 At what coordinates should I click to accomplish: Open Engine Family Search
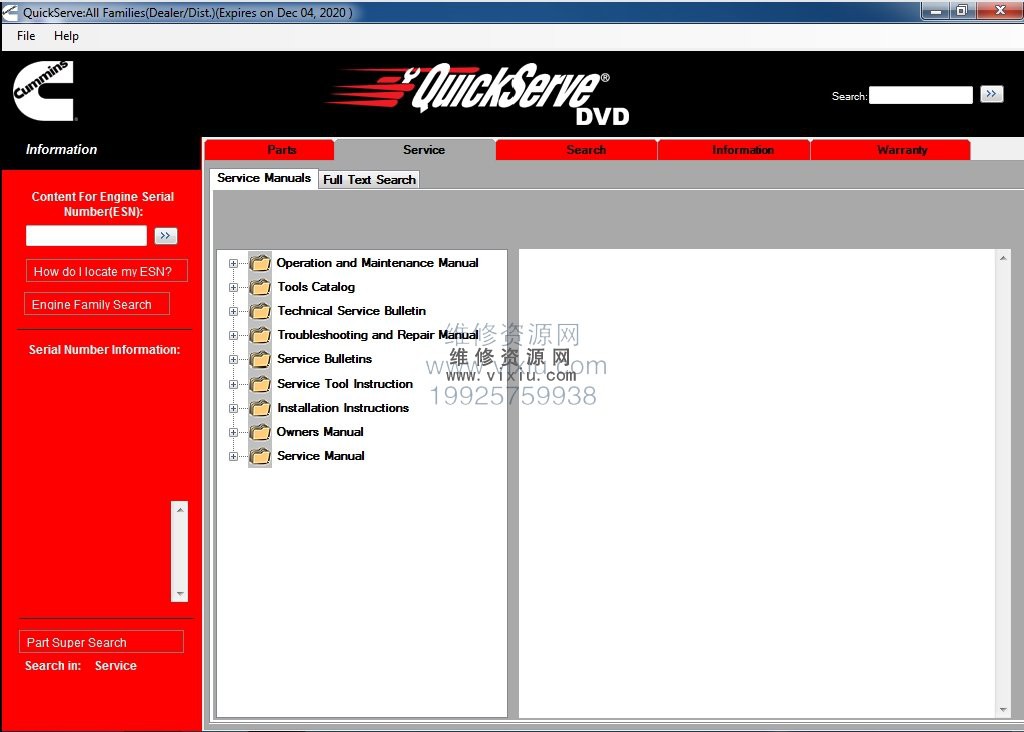tap(97, 304)
